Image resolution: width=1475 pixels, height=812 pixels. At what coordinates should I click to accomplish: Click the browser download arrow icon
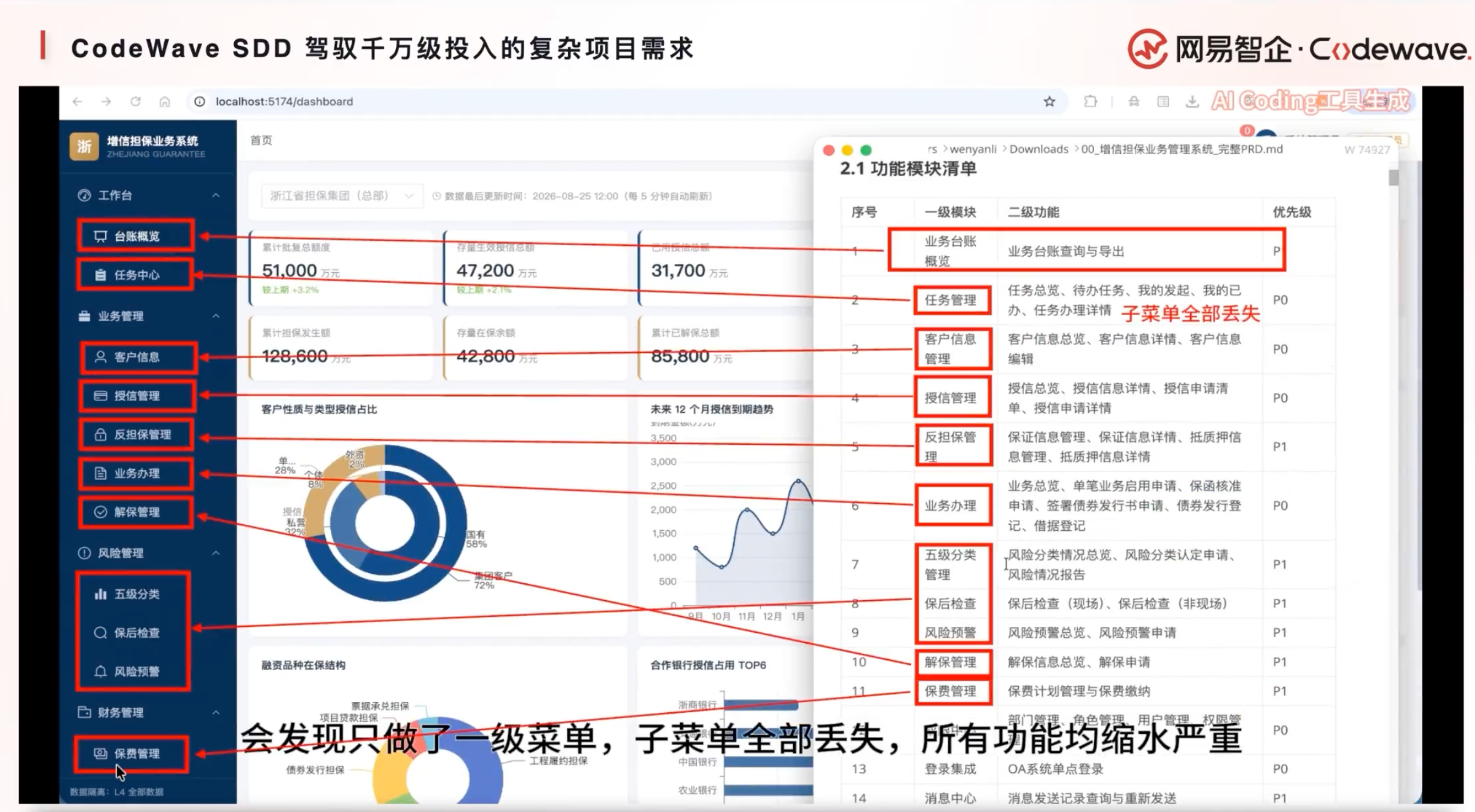[x=1192, y=101]
